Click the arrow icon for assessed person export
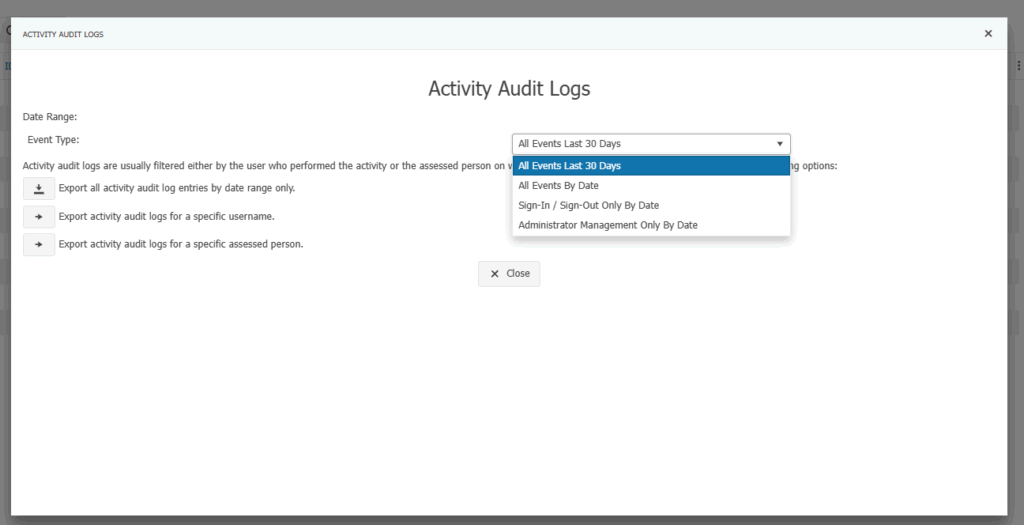 click(x=39, y=244)
